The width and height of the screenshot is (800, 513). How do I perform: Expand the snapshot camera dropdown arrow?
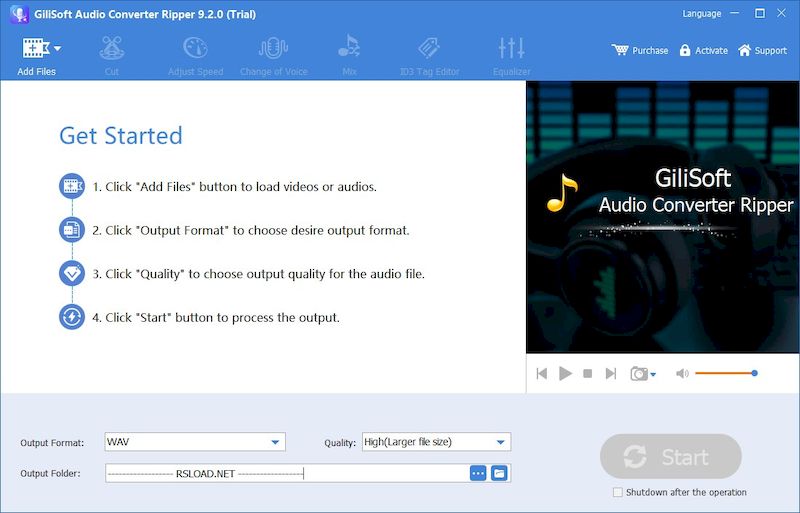click(x=654, y=375)
